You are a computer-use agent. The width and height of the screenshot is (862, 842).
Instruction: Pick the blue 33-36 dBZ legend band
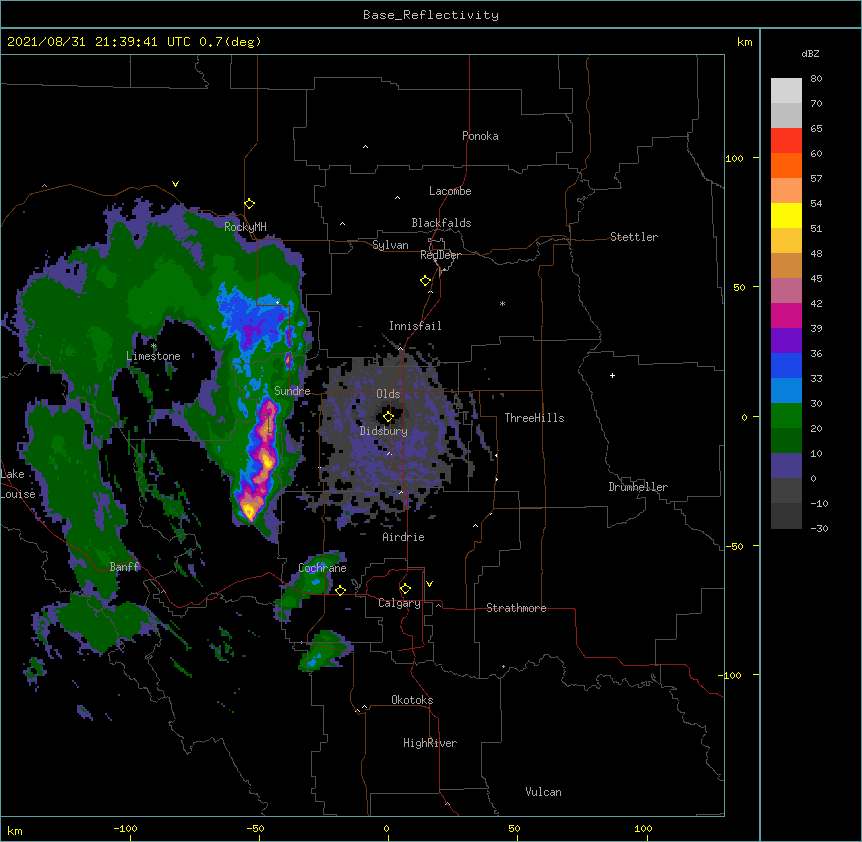pyautogui.click(x=786, y=365)
